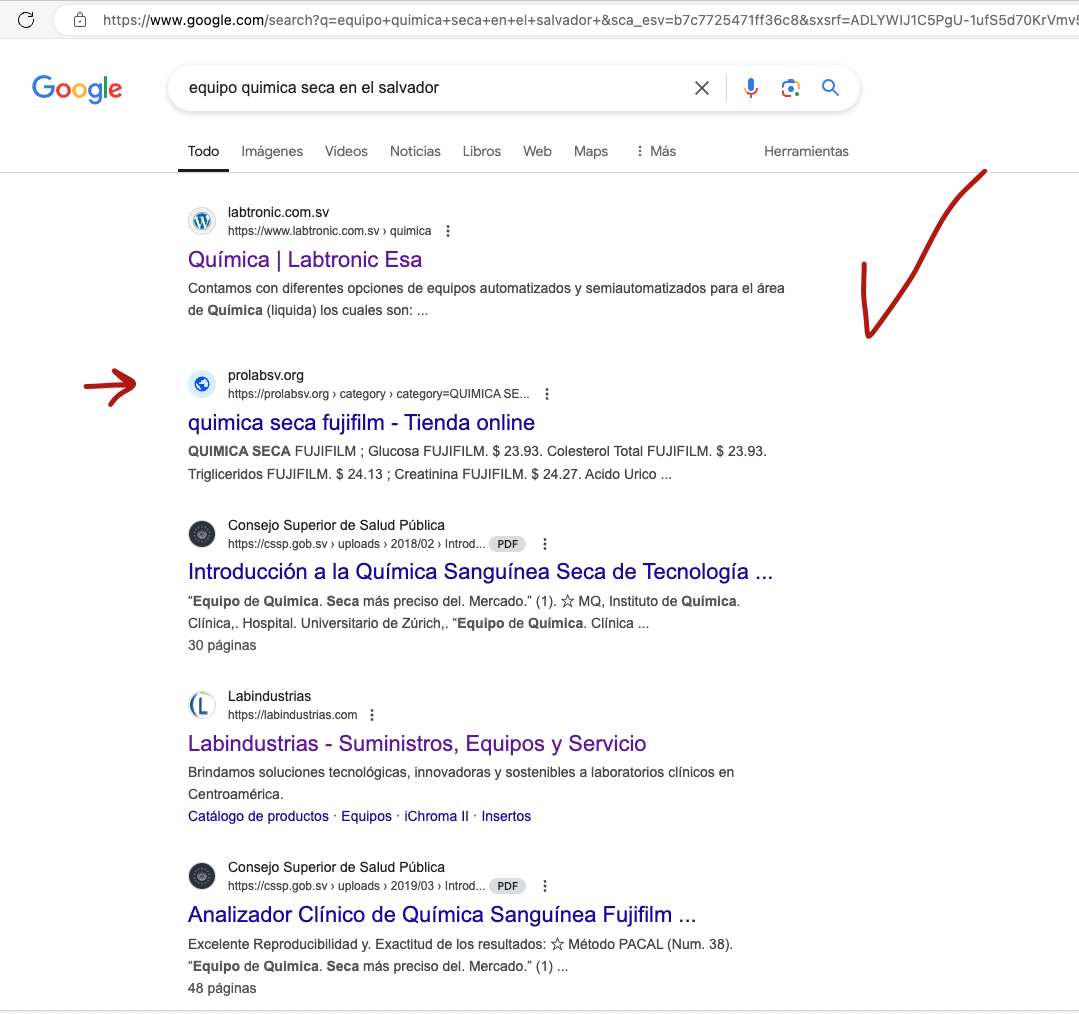The width and height of the screenshot is (1079, 1014).
Task: Click the '48 páginas' text
Action: coord(222,988)
